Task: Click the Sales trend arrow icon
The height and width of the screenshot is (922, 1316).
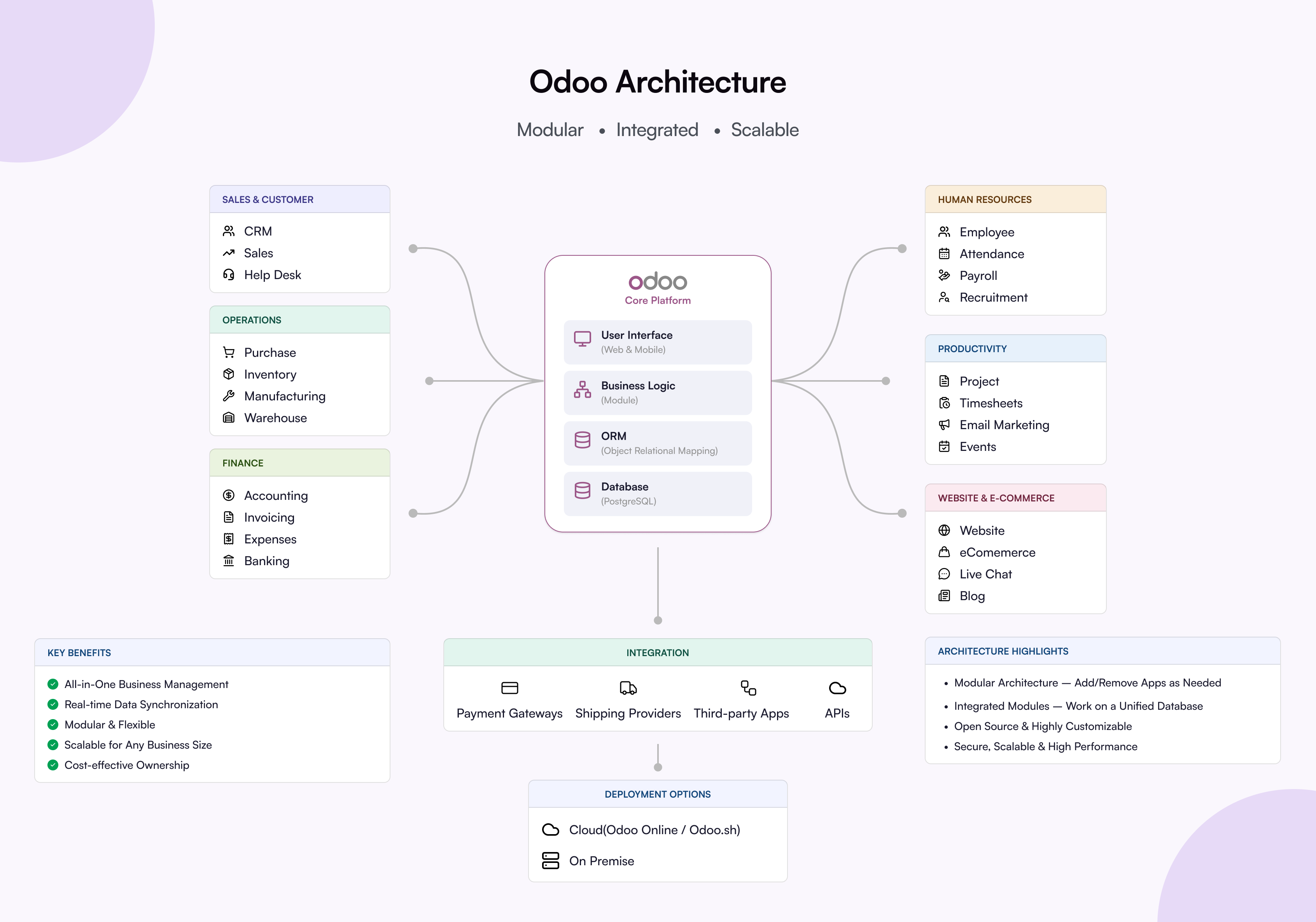Action: pyautogui.click(x=229, y=253)
